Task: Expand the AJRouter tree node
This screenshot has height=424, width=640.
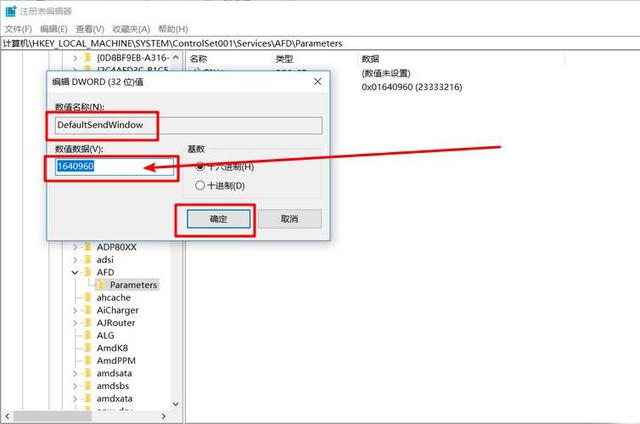Action: (x=75, y=323)
